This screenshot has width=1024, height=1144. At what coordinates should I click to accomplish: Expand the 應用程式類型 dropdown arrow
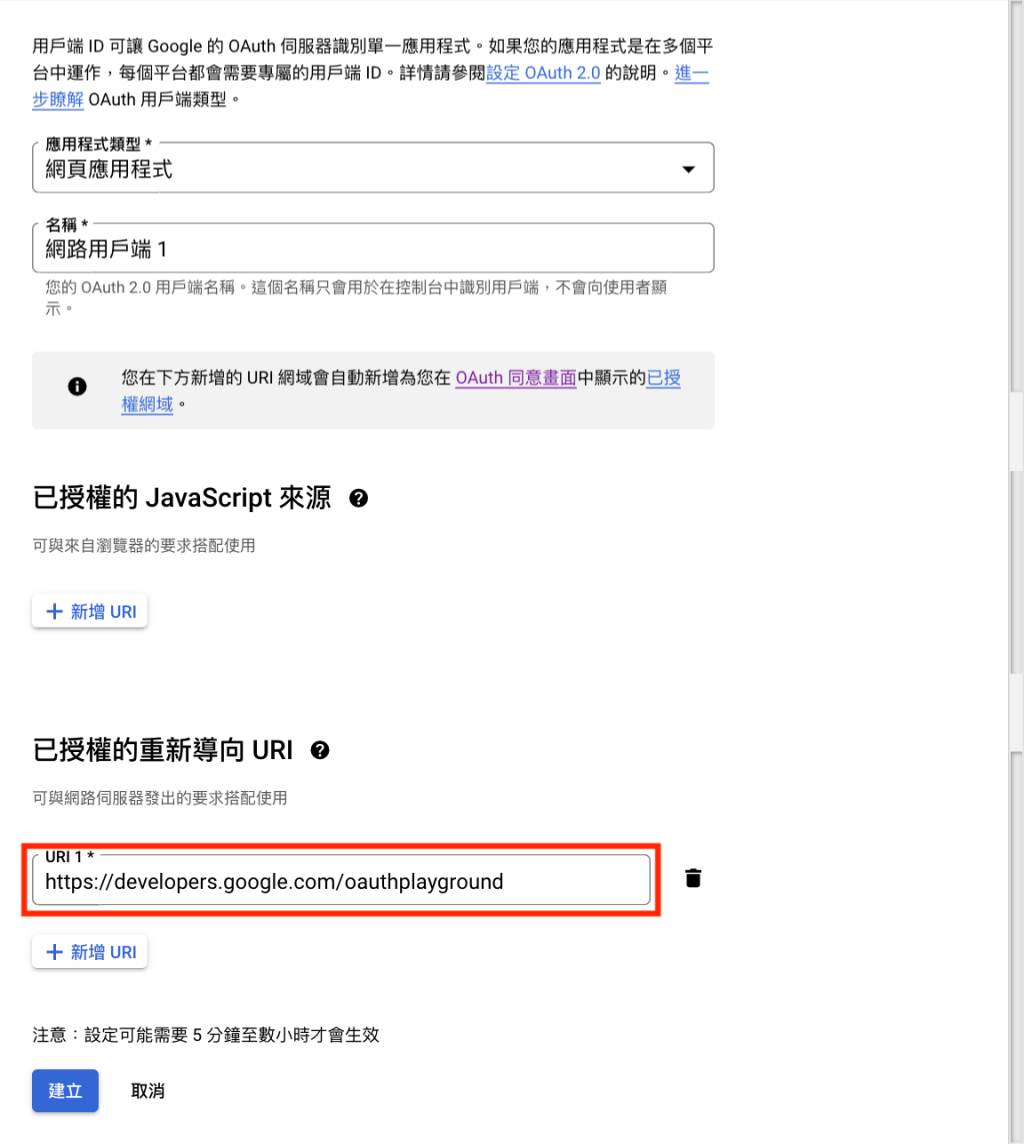[x=688, y=169]
